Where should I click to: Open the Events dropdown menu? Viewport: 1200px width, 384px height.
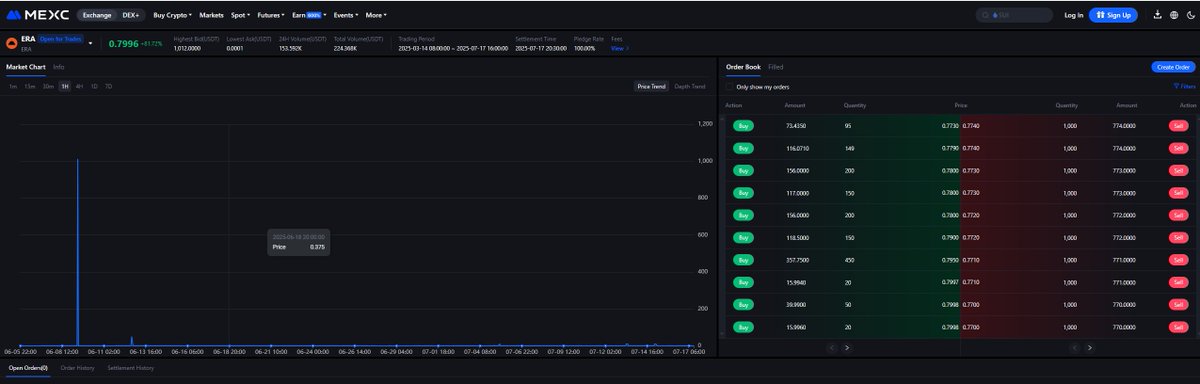click(x=347, y=15)
